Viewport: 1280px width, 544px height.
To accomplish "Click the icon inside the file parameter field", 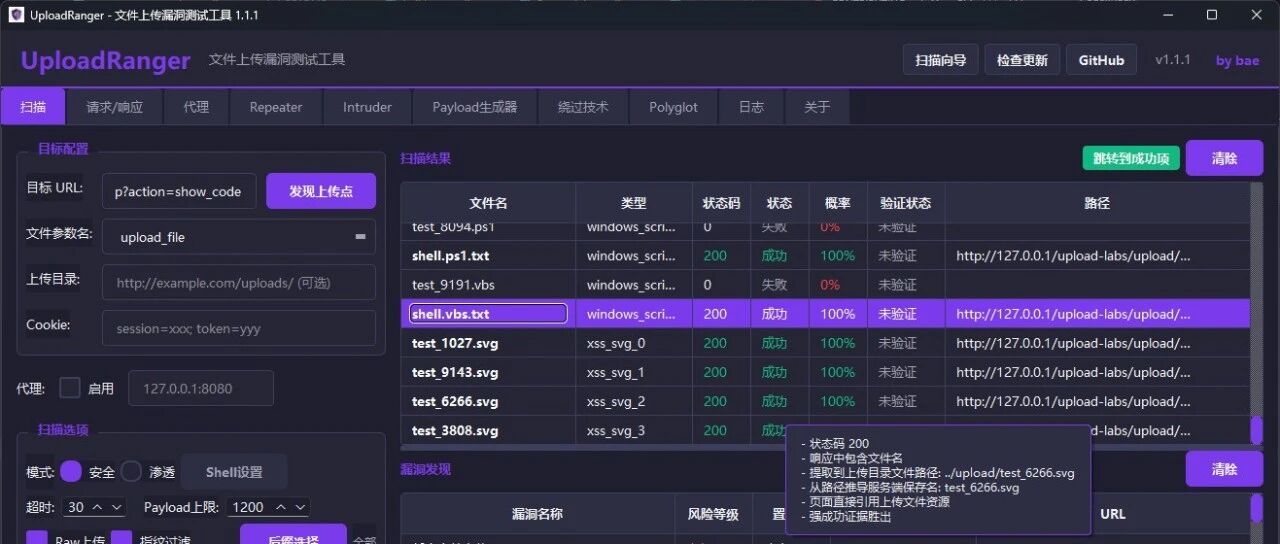I will (x=359, y=237).
